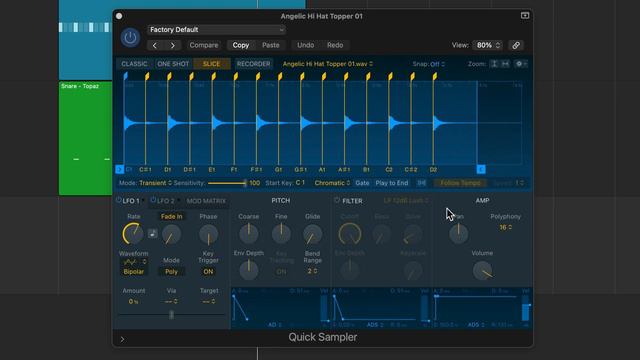Click the Amp Pan knob
Viewport: 640px width, 360px height.
(x=458, y=234)
